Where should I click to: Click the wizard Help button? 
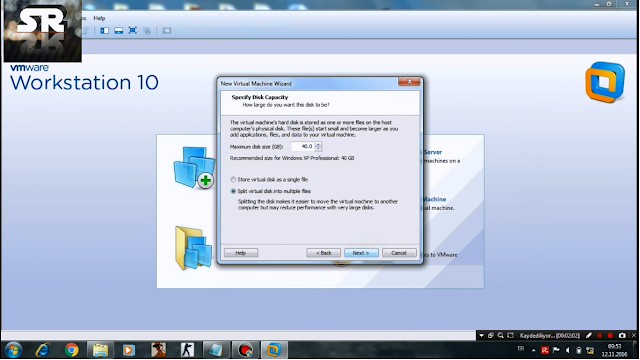click(x=241, y=253)
